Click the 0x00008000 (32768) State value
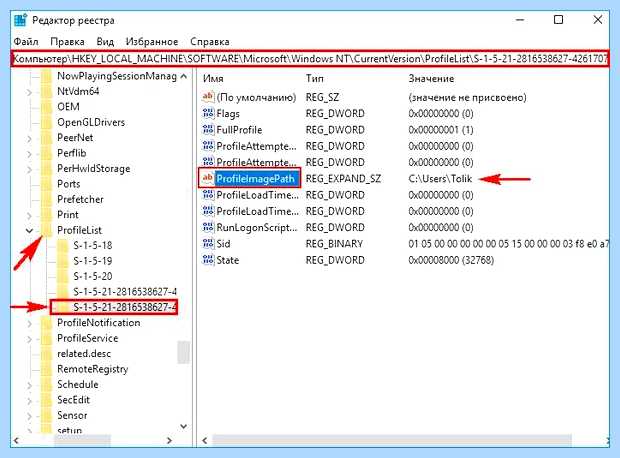Viewport: 620px width, 458px height. pos(451,260)
